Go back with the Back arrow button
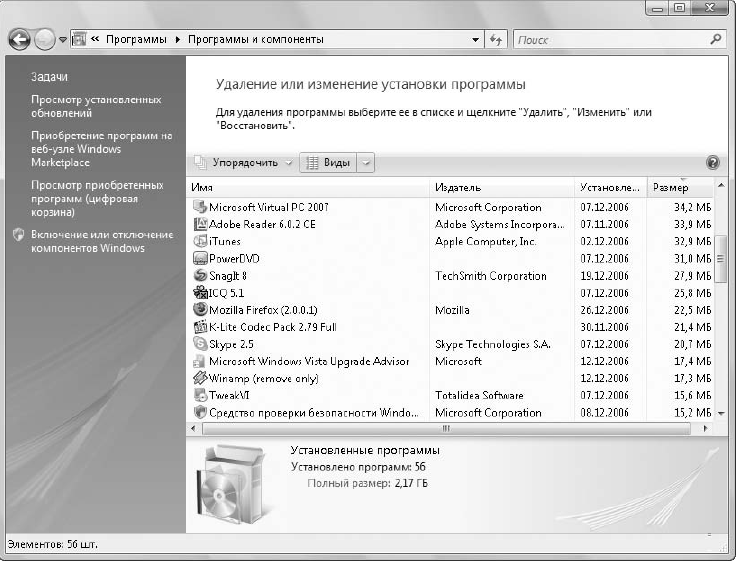Viewport: 736px width, 562px height. (x=19, y=40)
